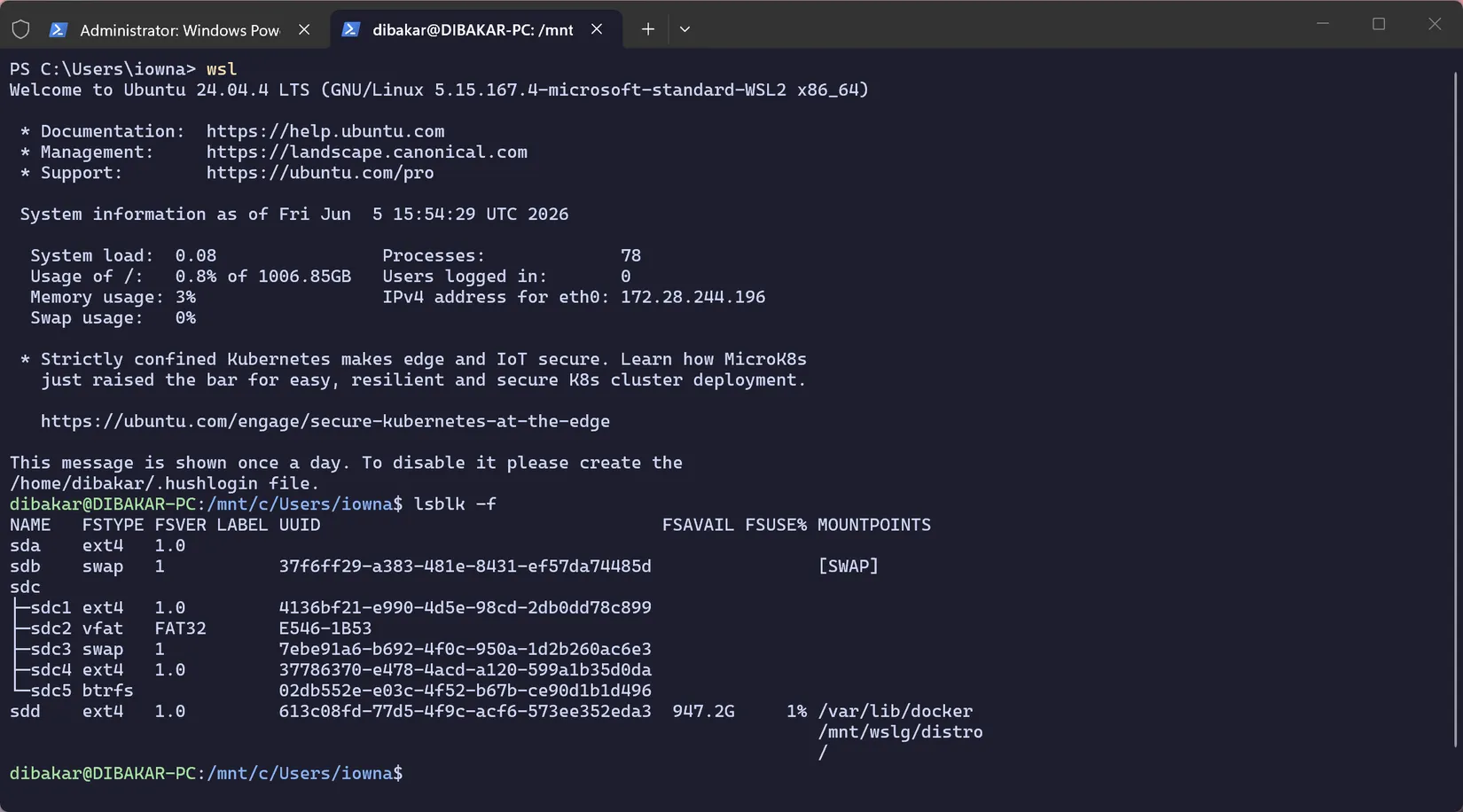Click Processes count 78
1463x812 pixels.
tap(630, 255)
